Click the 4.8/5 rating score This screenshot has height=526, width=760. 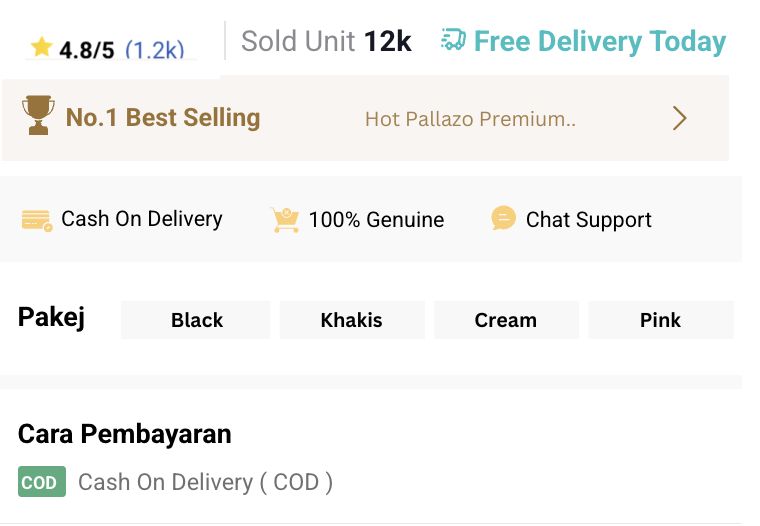(87, 50)
